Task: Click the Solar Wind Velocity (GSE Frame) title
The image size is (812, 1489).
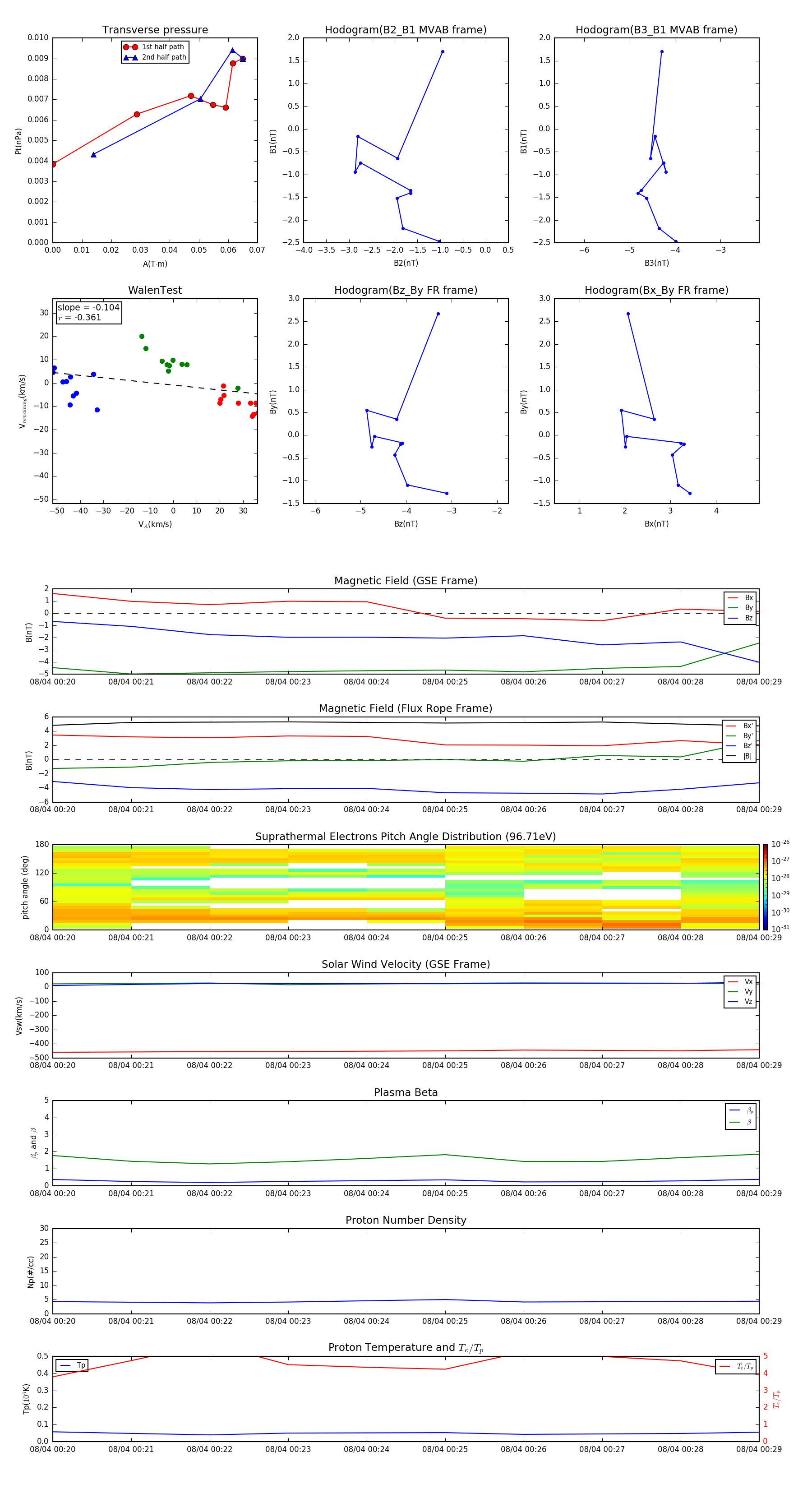Action: coord(406,965)
